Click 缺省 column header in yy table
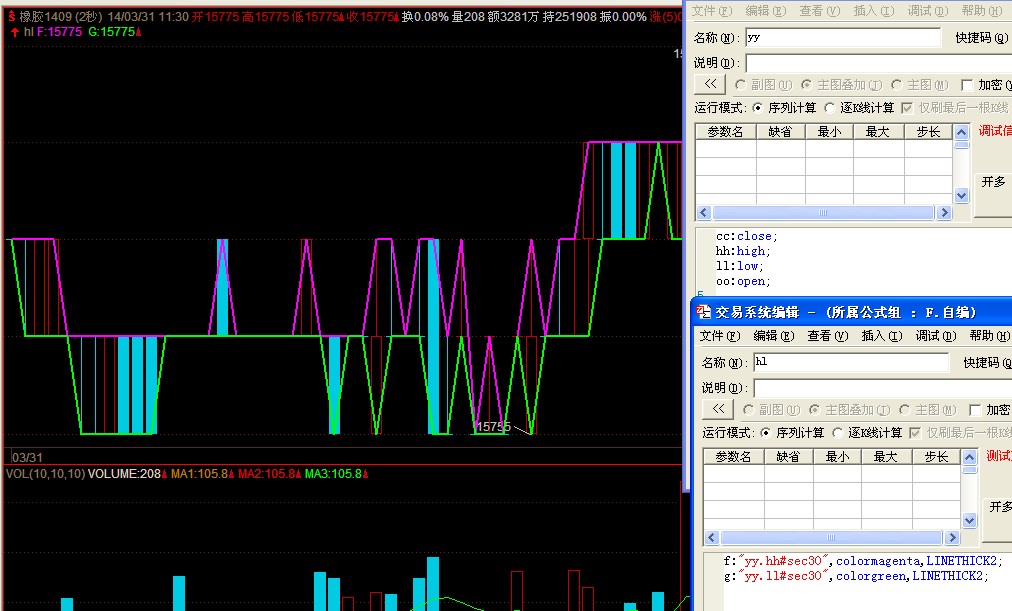The width and height of the screenshot is (1012, 611). point(780,132)
